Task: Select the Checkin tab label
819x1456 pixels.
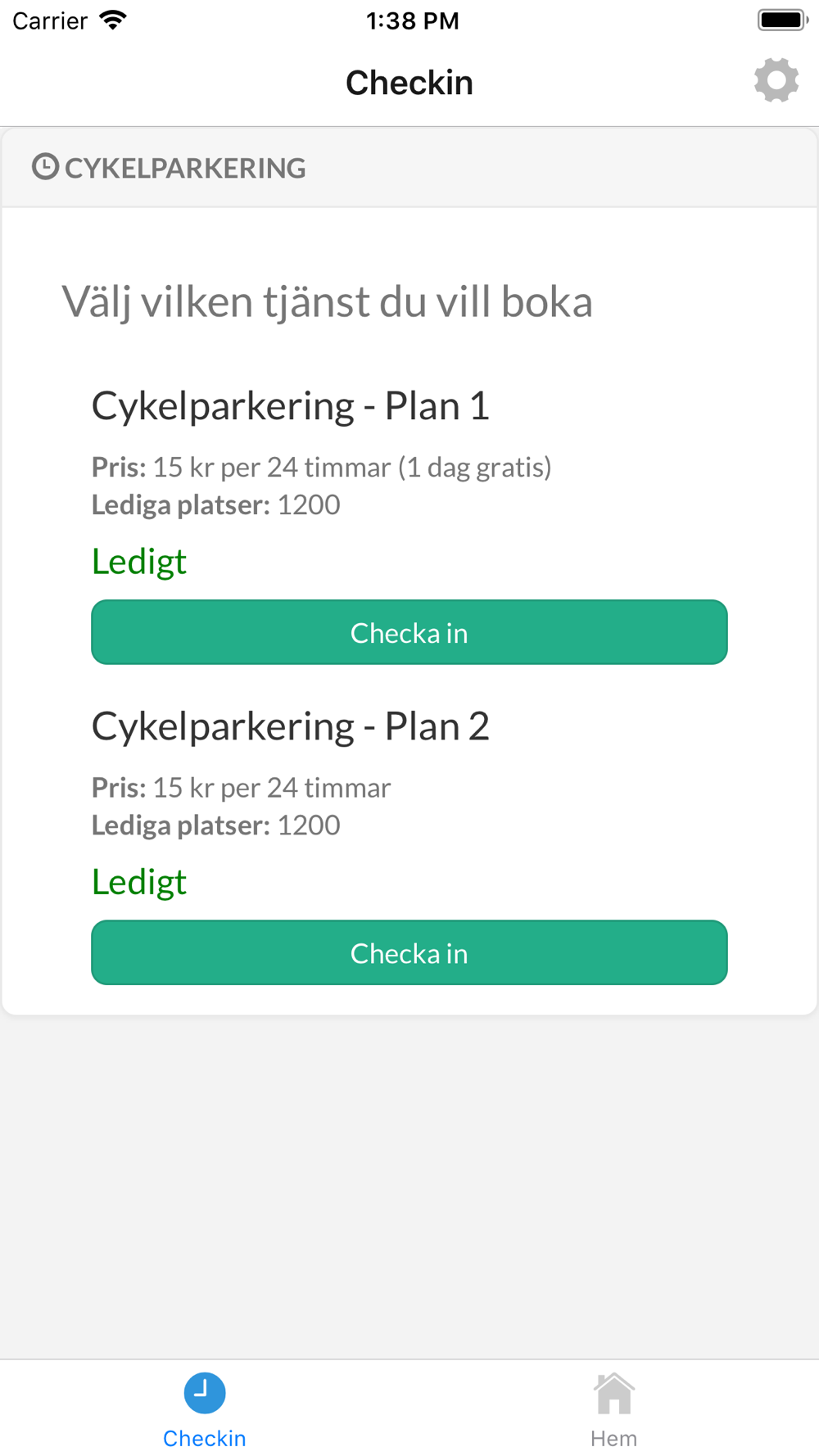Action: (x=205, y=1438)
